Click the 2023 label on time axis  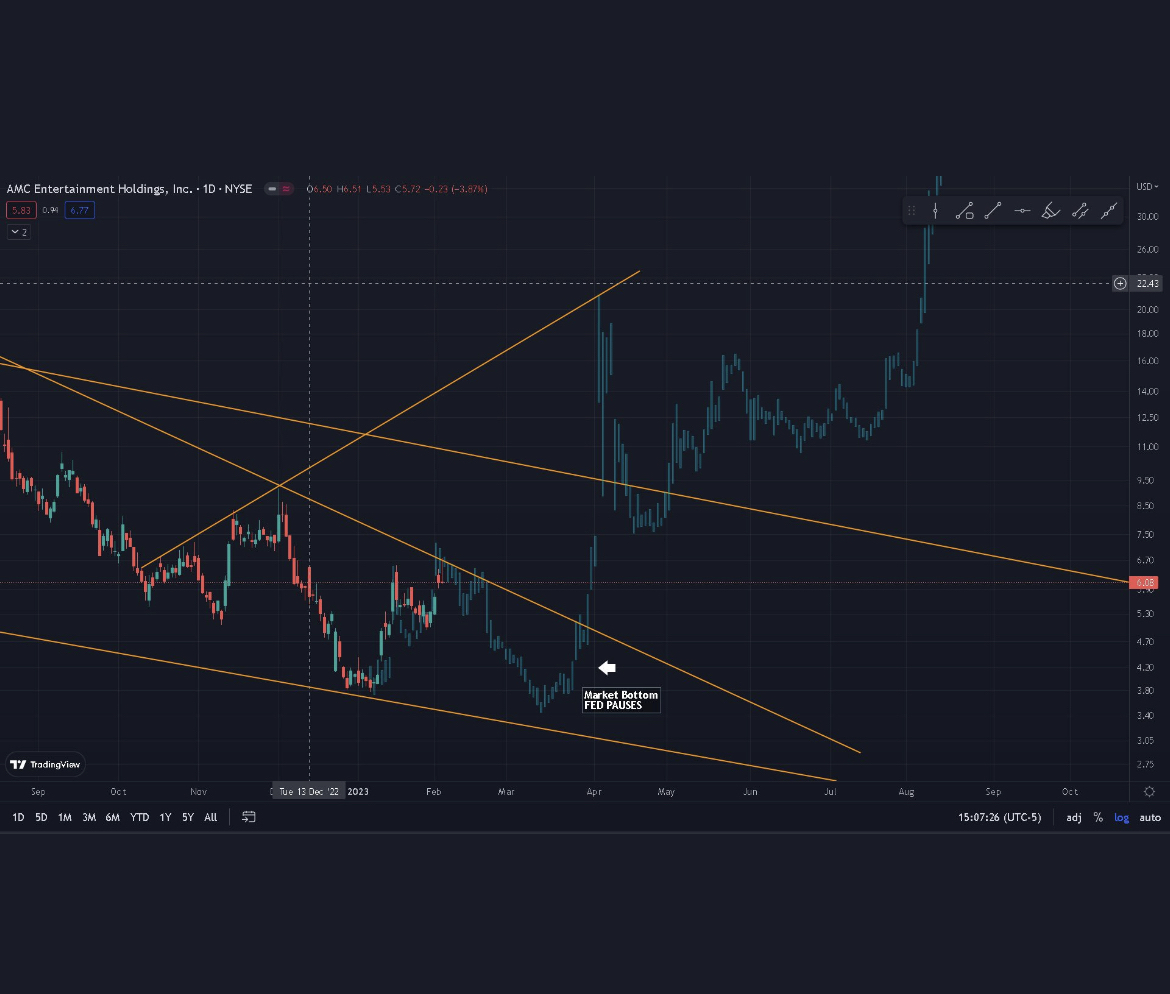click(358, 792)
